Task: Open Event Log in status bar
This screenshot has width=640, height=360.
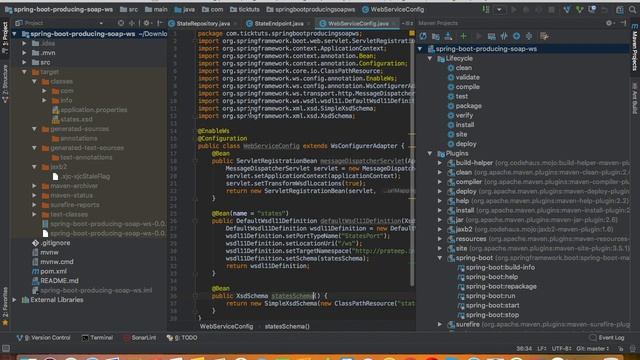Action: point(607,338)
